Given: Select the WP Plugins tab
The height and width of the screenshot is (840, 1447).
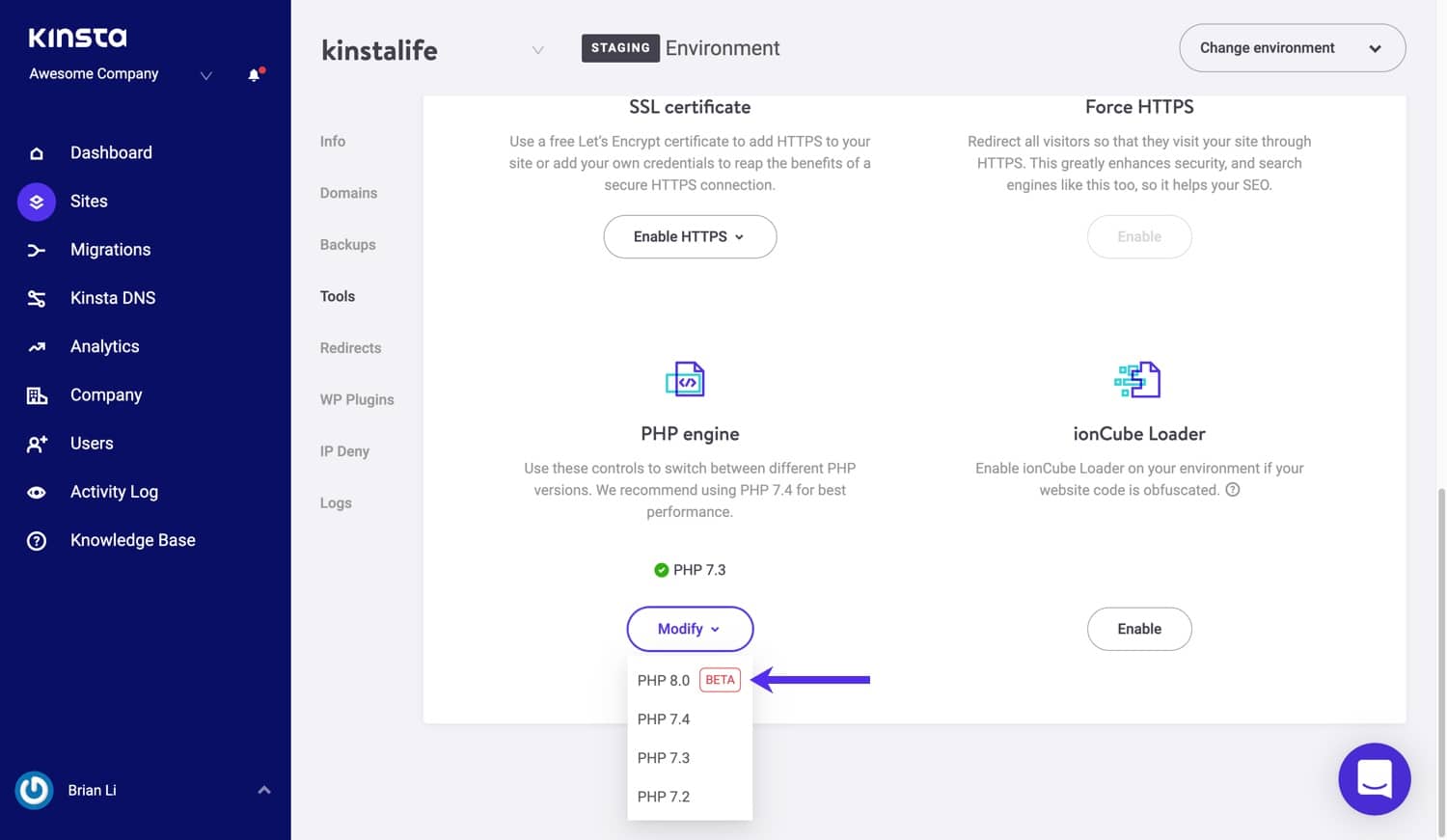Looking at the screenshot, I should [x=357, y=399].
